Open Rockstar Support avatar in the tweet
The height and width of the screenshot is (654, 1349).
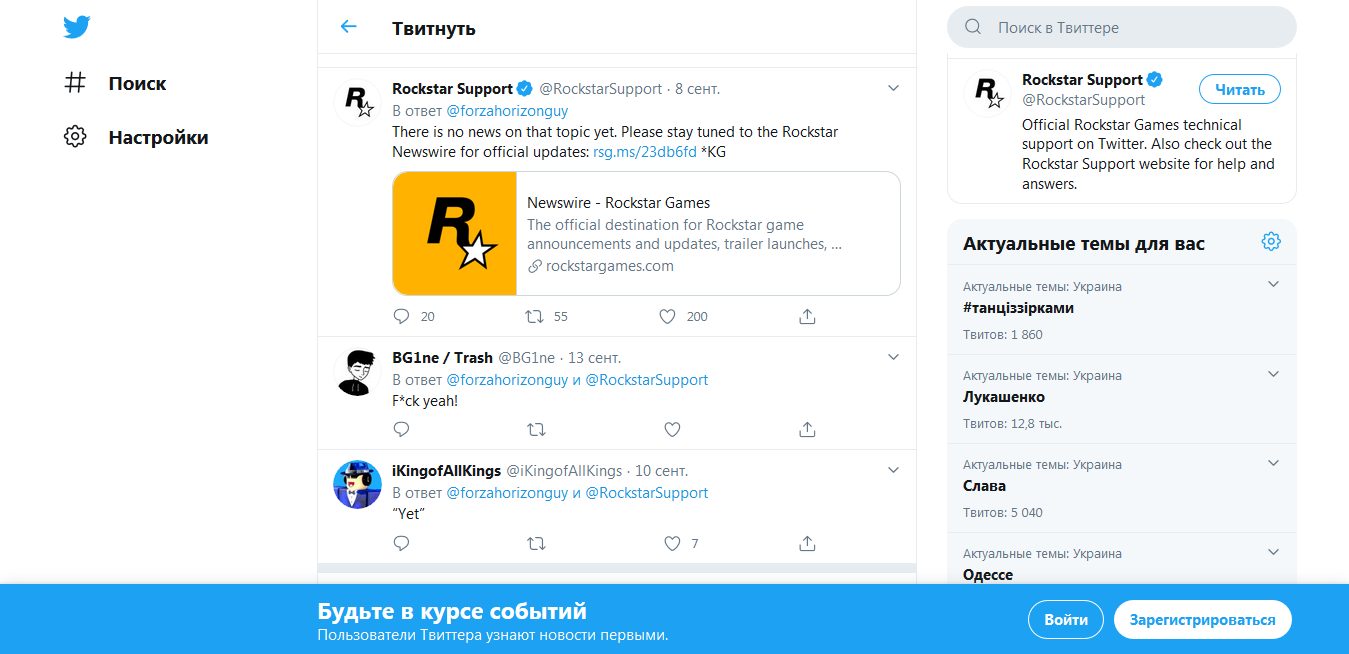point(357,103)
